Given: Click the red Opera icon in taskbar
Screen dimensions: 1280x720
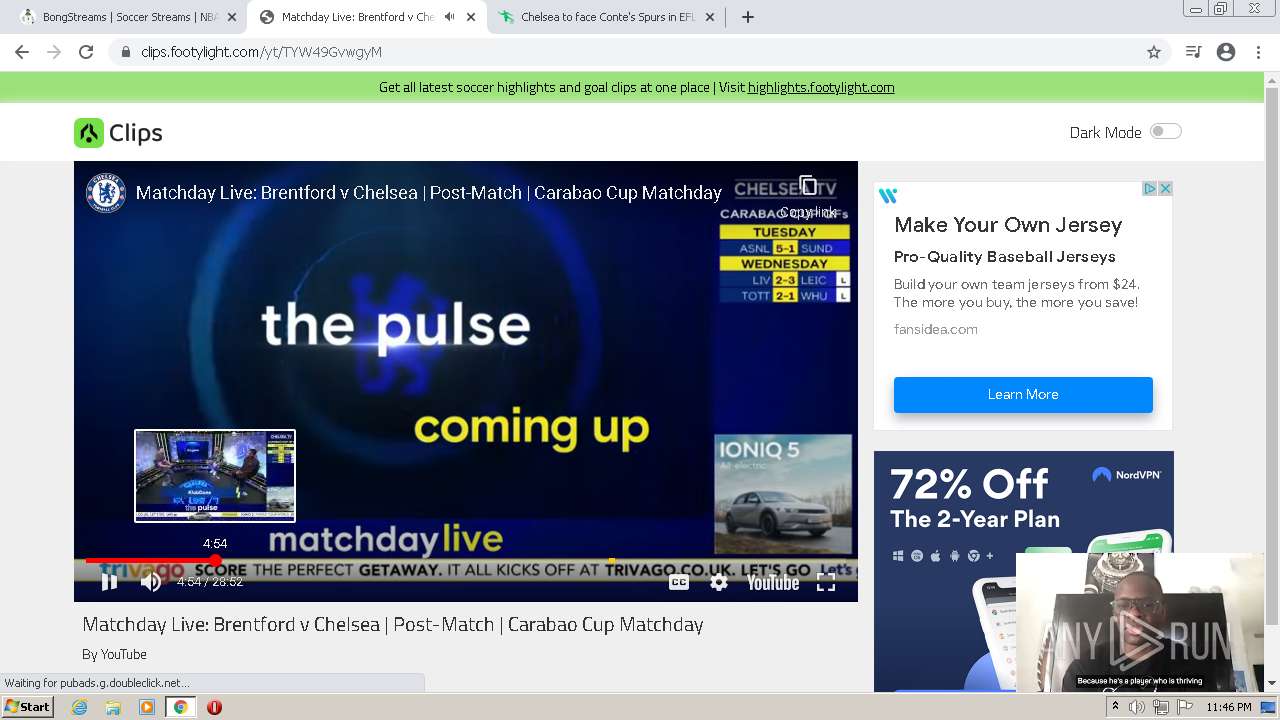Looking at the screenshot, I should [214, 707].
